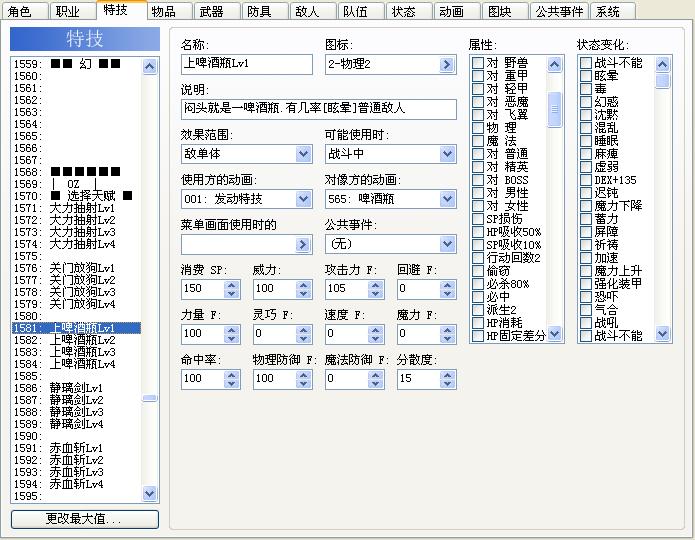Click the 属性 list scrollbar thumb
695x540 pixels.
pyautogui.click(x=554, y=109)
